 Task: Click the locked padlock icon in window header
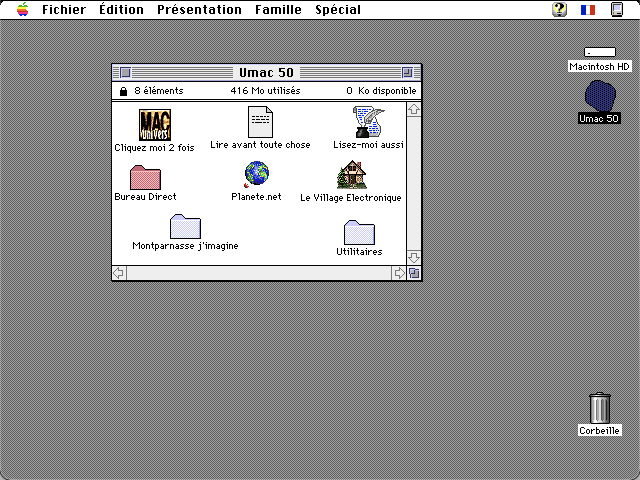pos(123,91)
